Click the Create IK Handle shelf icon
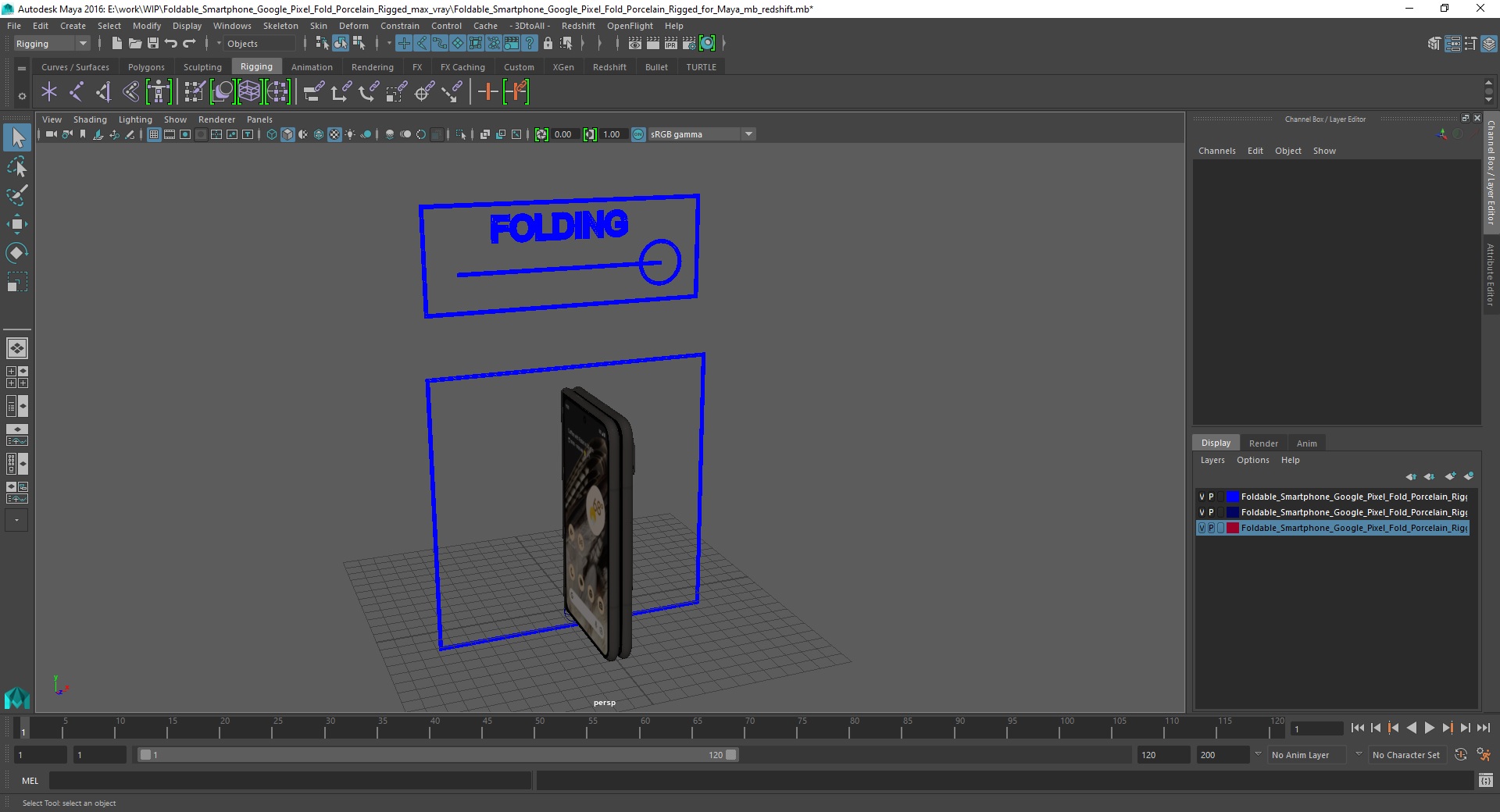Image resolution: width=1500 pixels, height=812 pixels. click(104, 92)
